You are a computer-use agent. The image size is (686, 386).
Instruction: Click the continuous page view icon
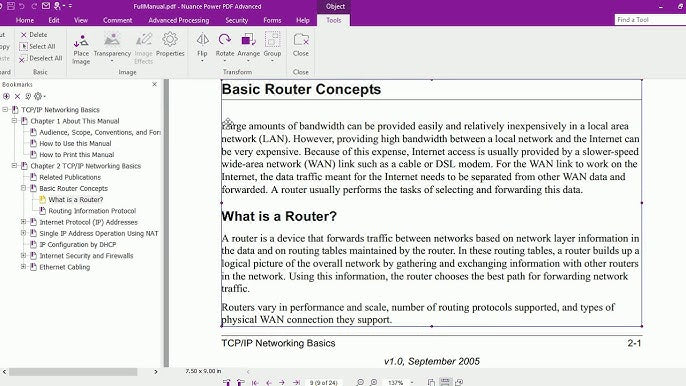[x=445, y=382]
